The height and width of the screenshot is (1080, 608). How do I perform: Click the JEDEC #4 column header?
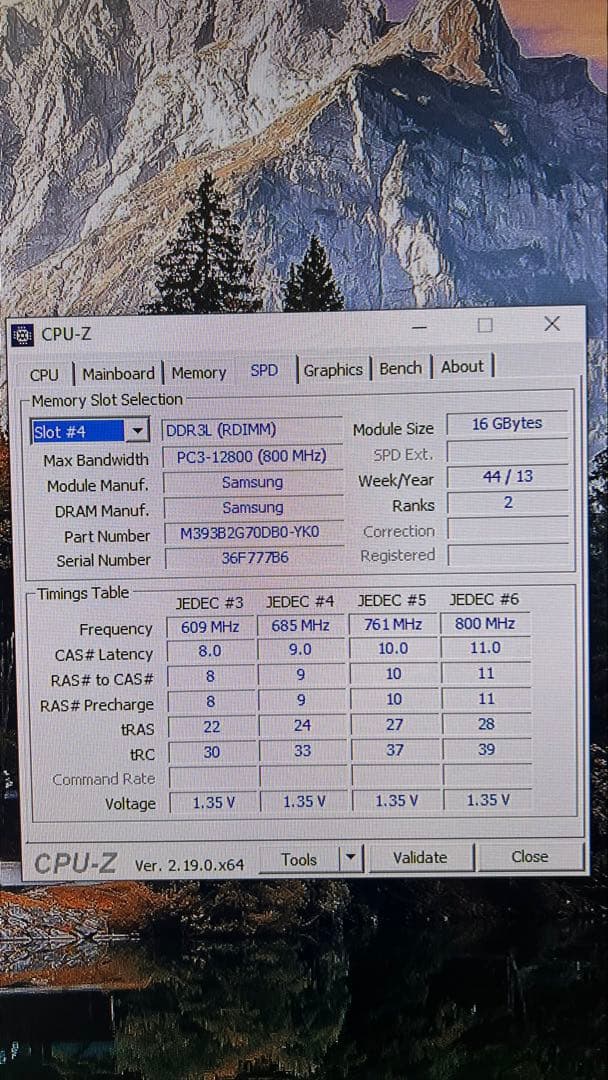(300, 601)
